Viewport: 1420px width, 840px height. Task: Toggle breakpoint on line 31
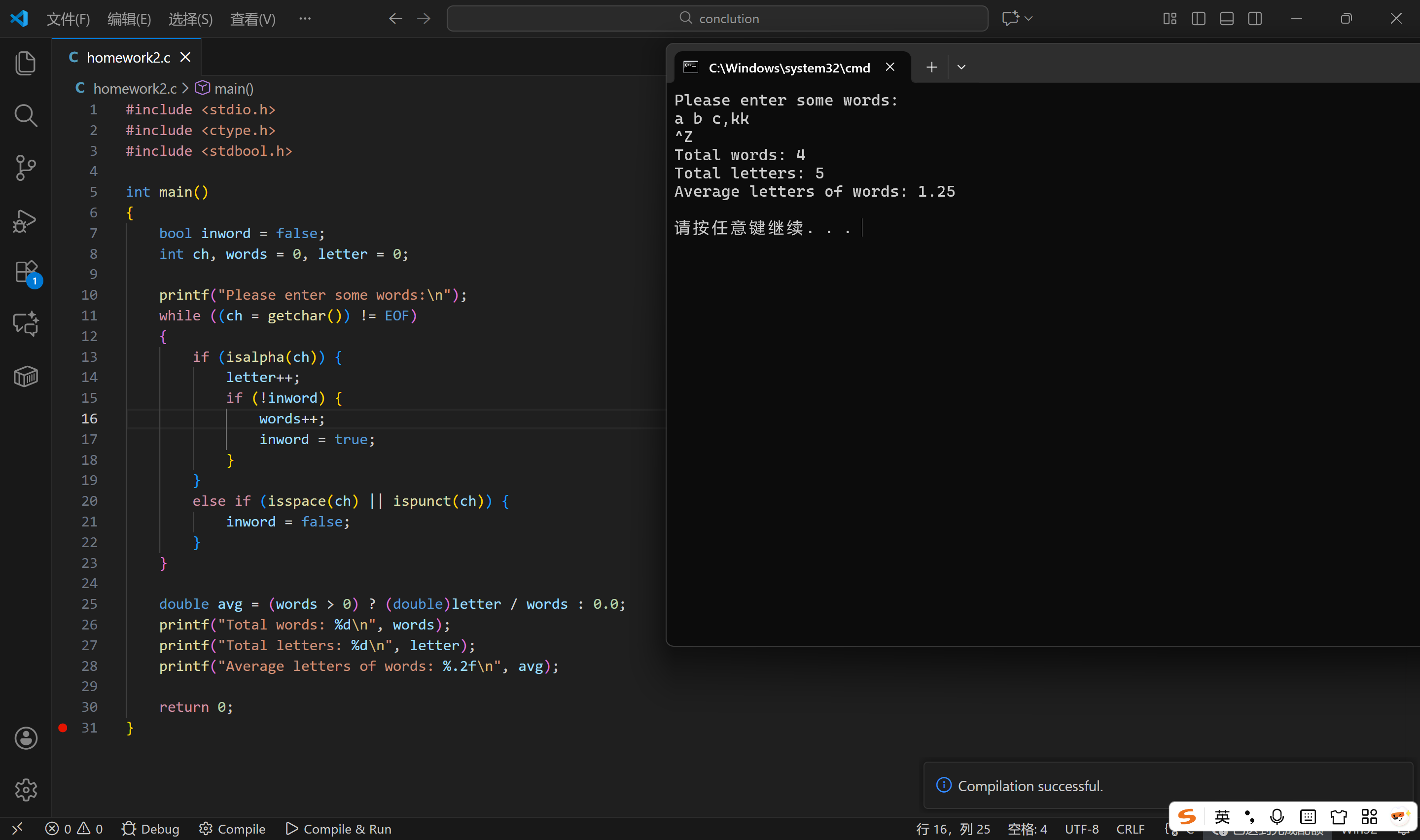click(x=63, y=728)
